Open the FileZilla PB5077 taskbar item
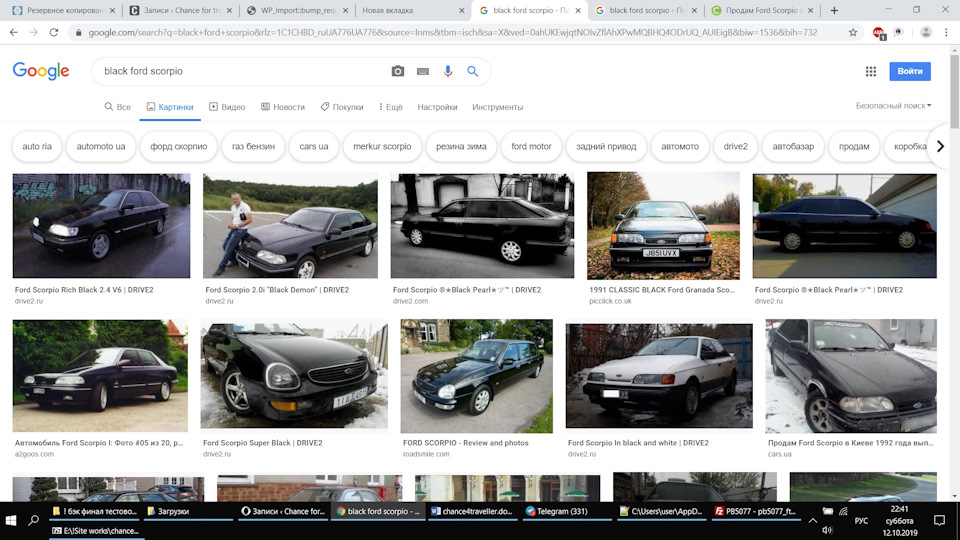The image size is (960, 540). (756, 511)
